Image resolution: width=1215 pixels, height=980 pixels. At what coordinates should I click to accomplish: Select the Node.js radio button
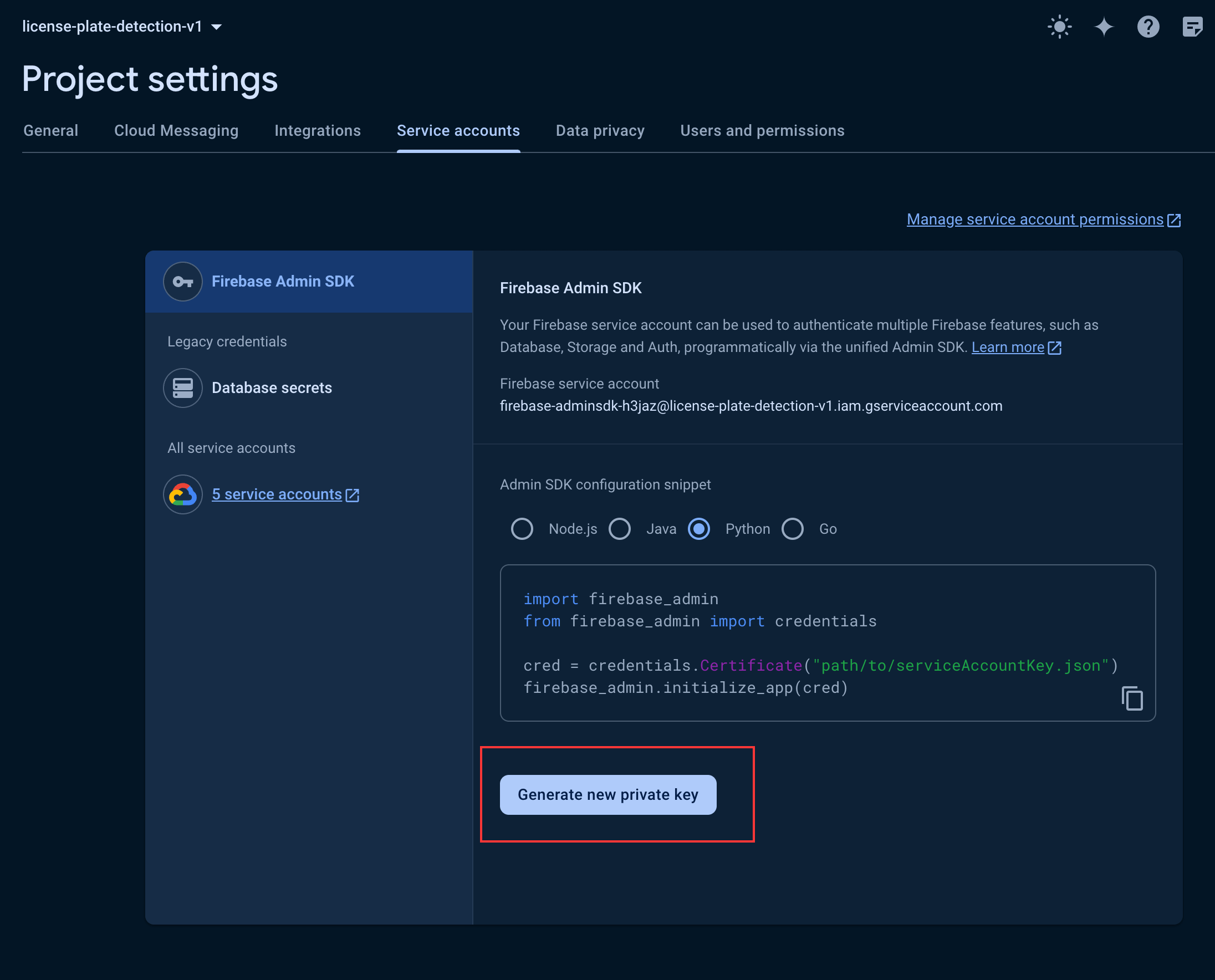pos(522,529)
